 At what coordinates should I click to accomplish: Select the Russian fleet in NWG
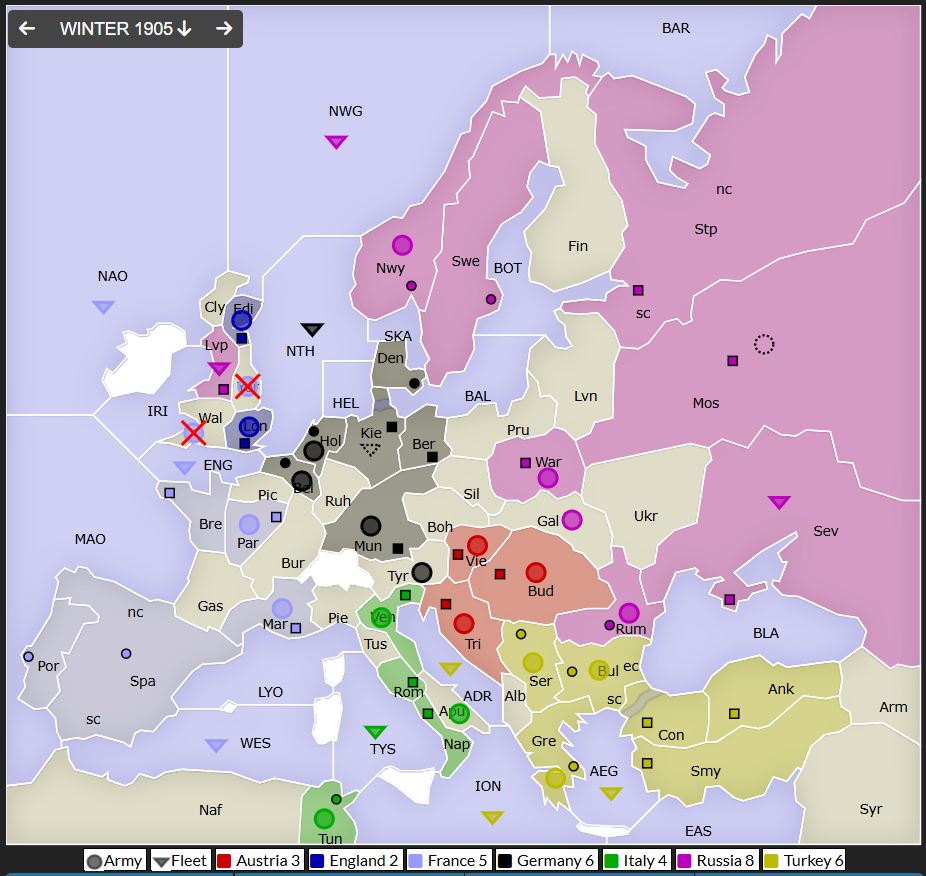[x=336, y=141]
